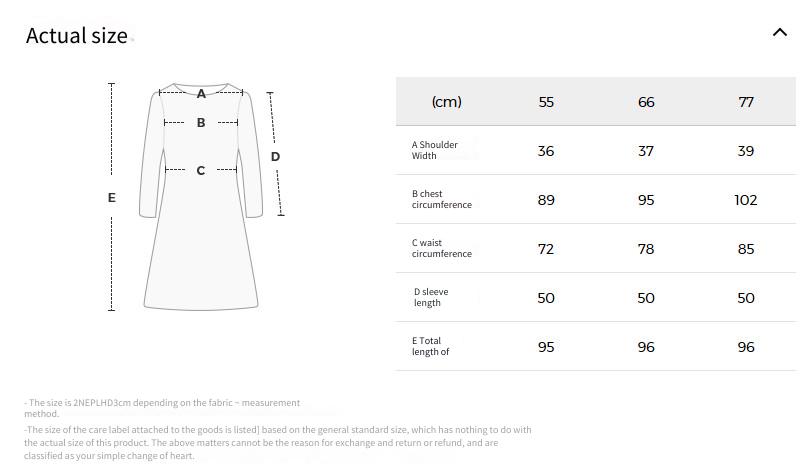Screen dimensions: 806x470
Task: Click the letter D sleeve marker
Action: (276, 156)
